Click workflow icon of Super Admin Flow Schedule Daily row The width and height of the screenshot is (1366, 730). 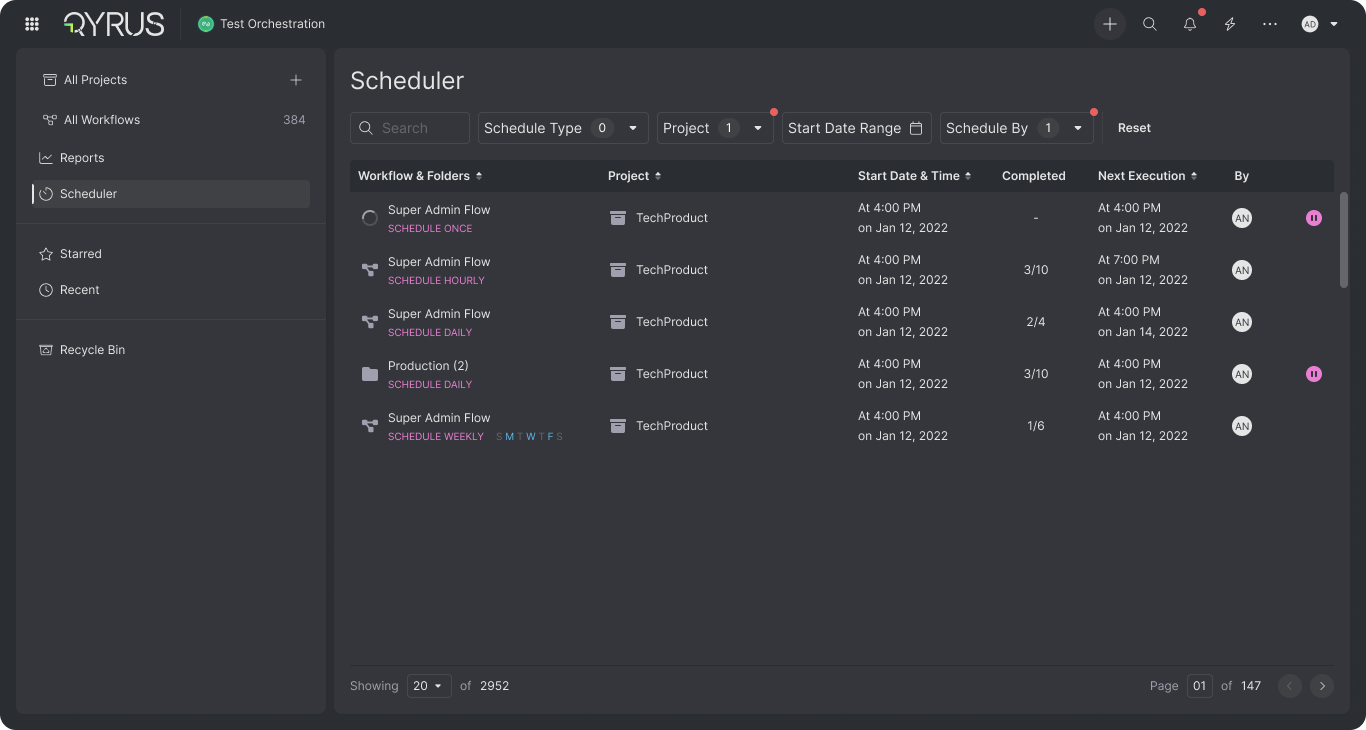[370, 322]
